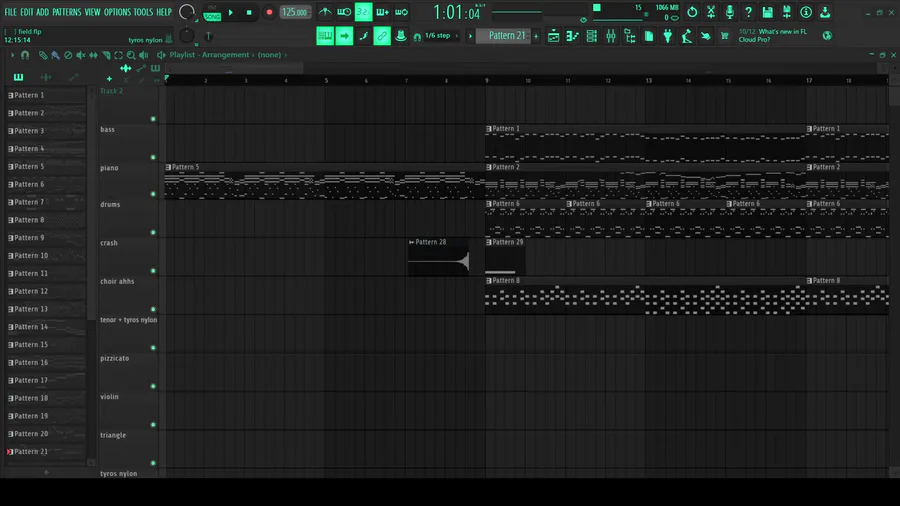Click the main pitch knob
This screenshot has height=506, width=900.
coord(187,36)
